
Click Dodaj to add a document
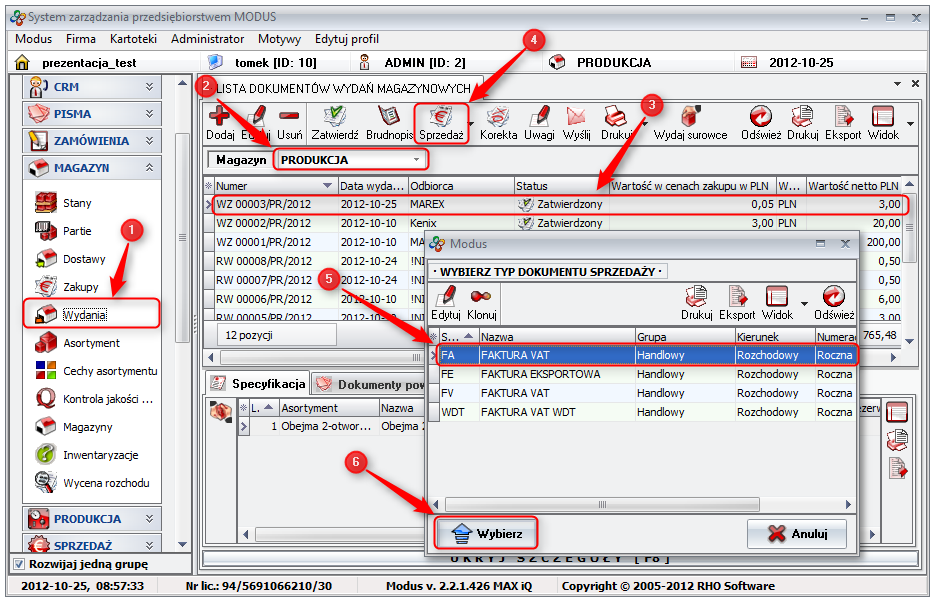220,123
